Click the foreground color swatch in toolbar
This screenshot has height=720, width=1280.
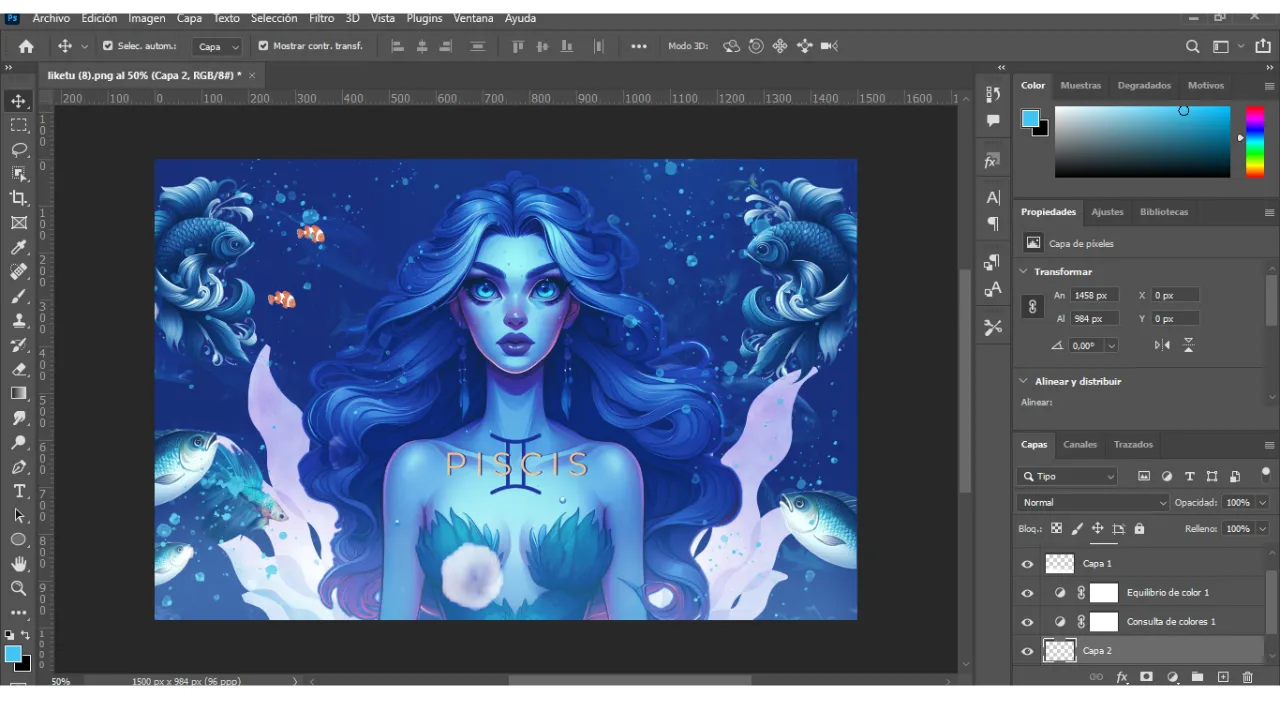13,654
